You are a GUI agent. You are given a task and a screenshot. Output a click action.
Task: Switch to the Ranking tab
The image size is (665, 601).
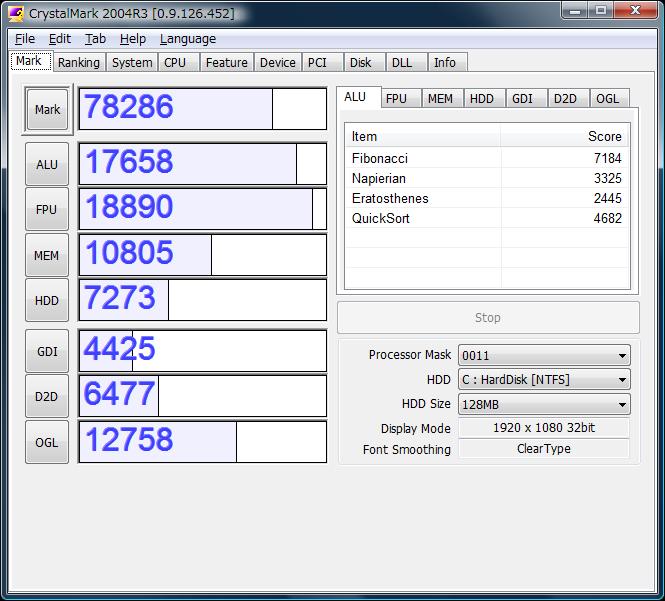tap(78, 62)
